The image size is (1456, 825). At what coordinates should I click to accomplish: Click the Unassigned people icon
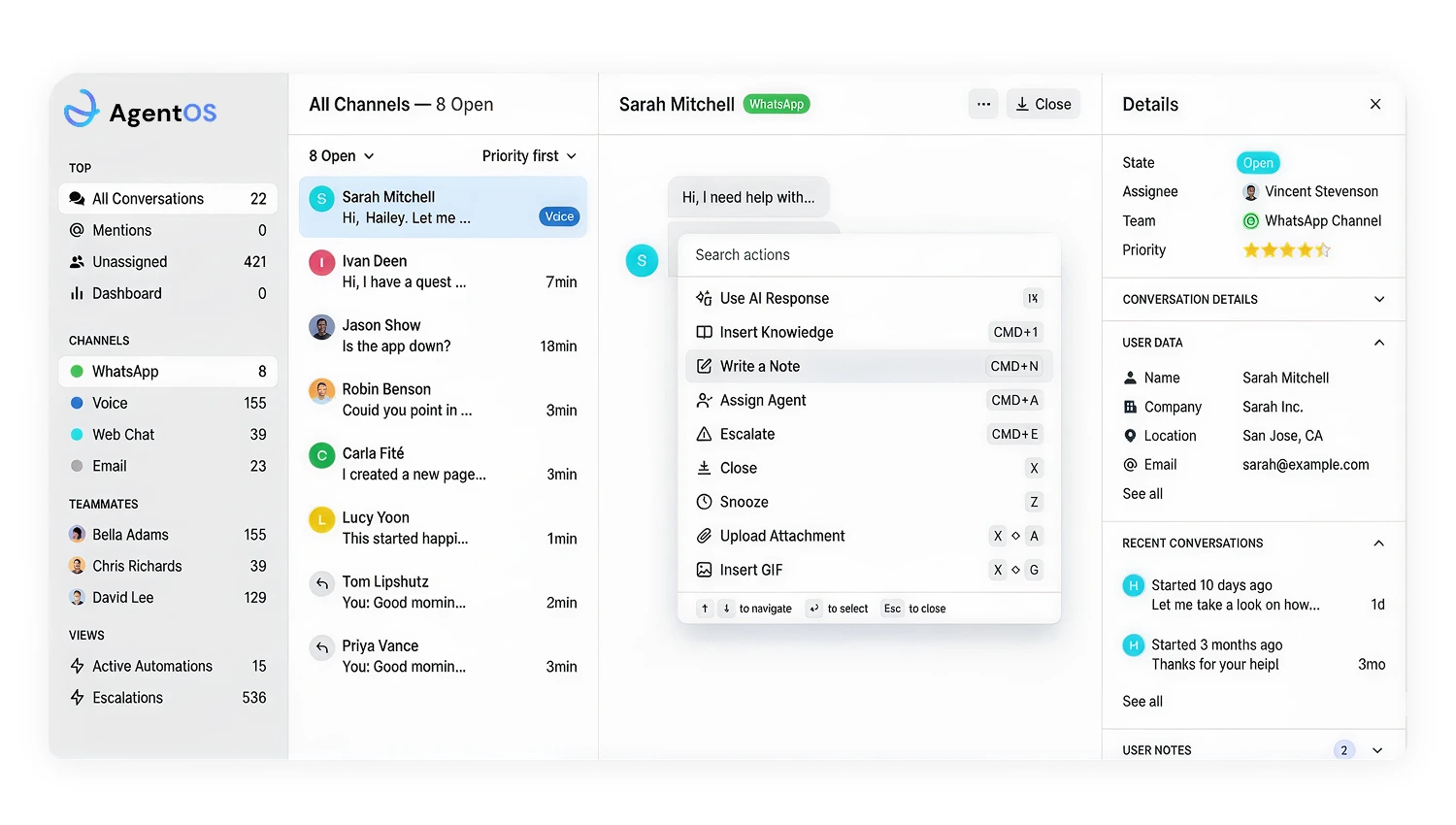pos(77,262)
